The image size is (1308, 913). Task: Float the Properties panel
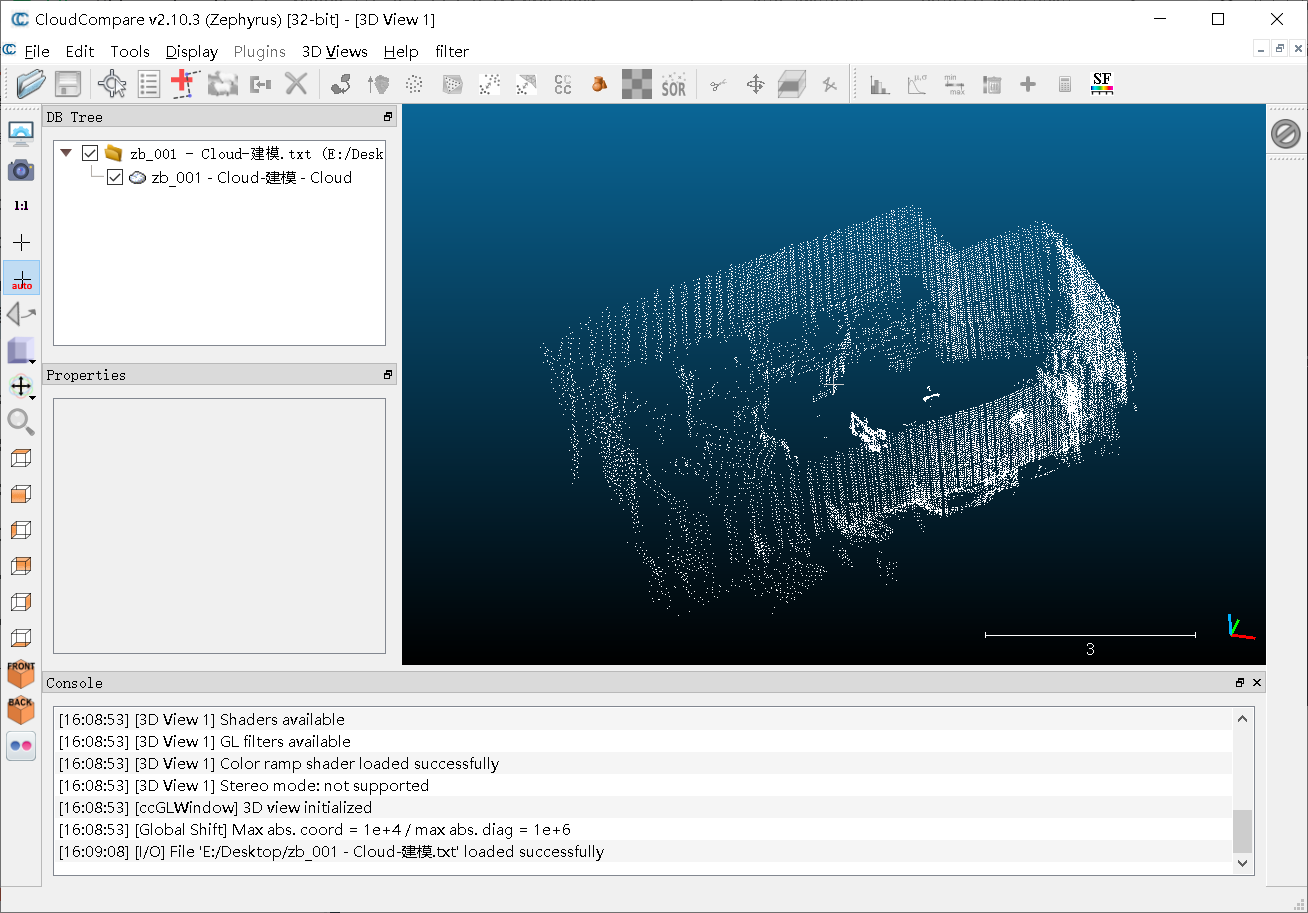pyautogui.click(x=388, y=375)
